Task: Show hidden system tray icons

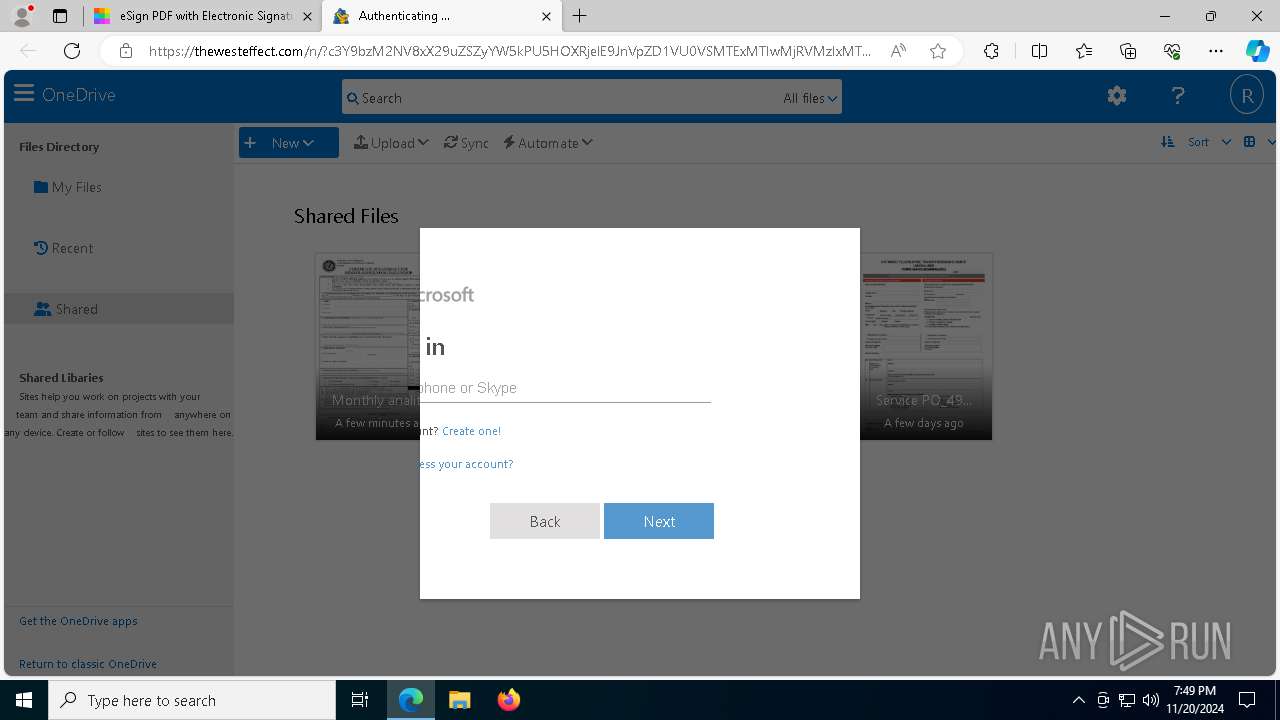Action: click(x=1078, y=700)
